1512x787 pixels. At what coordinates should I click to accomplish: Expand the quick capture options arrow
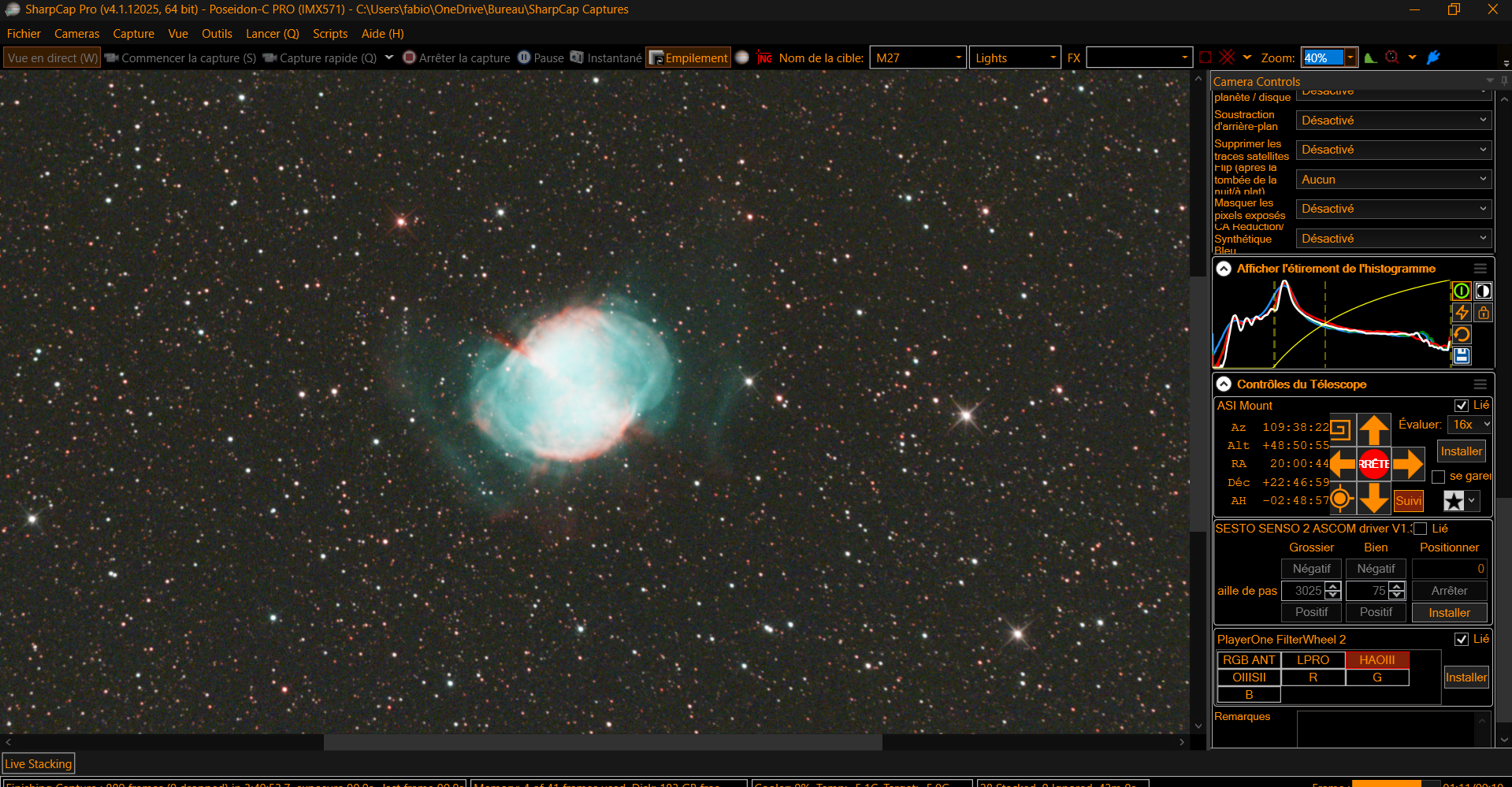tap(389, 57)
